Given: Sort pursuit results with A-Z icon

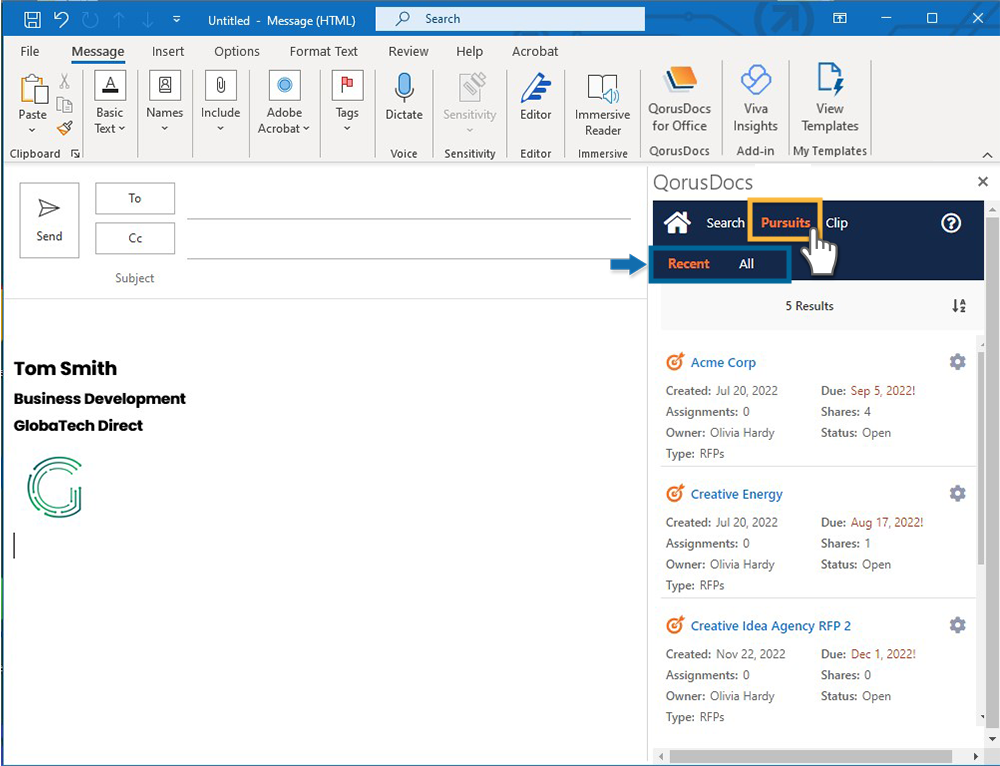Looking at the screenshot, I should click(959, 306).
